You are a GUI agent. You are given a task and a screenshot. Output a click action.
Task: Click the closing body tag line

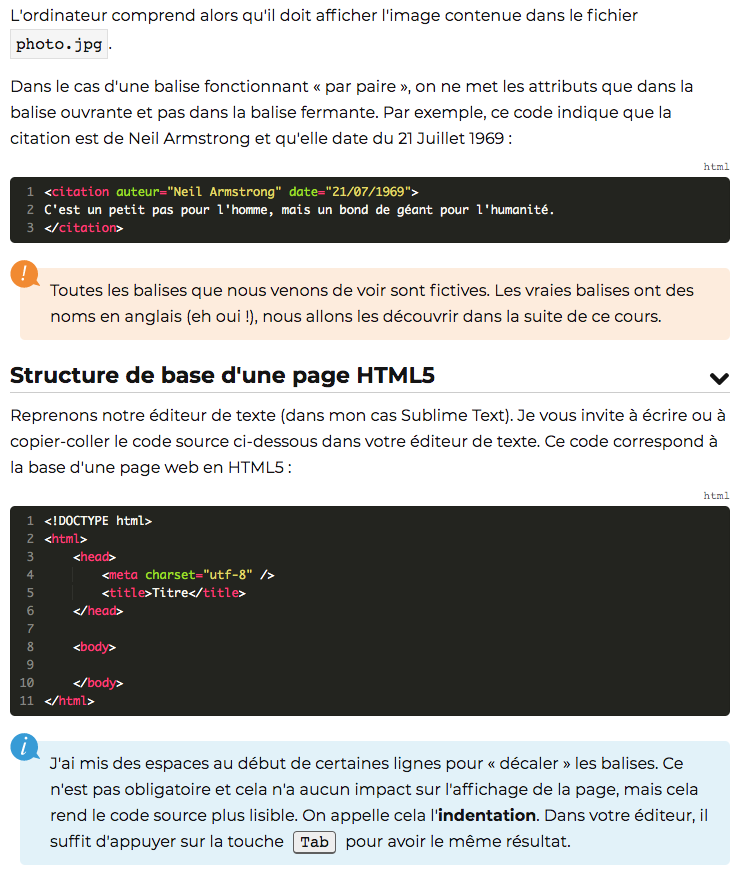pos(98,683)
